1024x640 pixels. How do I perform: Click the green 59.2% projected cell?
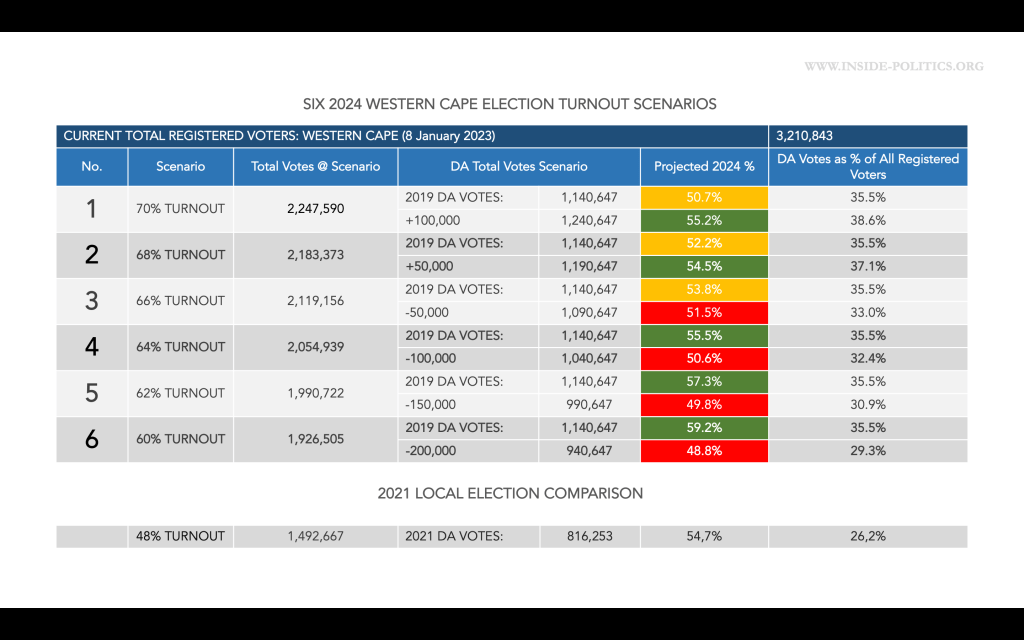(704, 428)
